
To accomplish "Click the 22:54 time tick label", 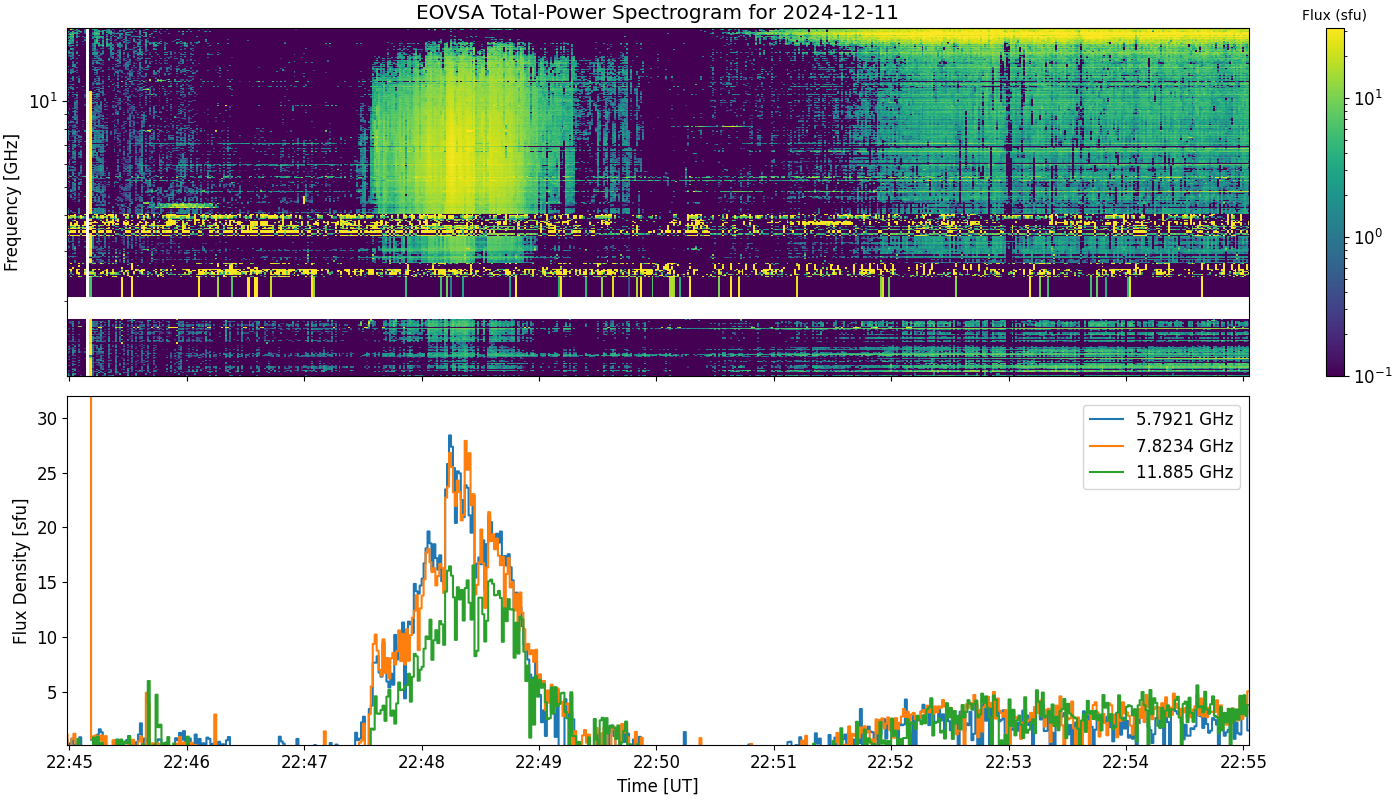I will (1127, 762).
